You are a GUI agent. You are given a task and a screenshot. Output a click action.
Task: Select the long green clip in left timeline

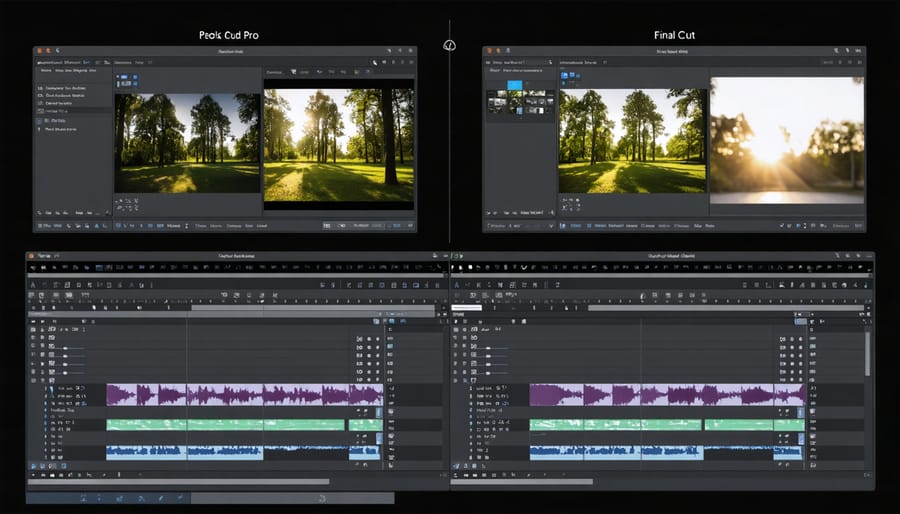tap(226, 425)
